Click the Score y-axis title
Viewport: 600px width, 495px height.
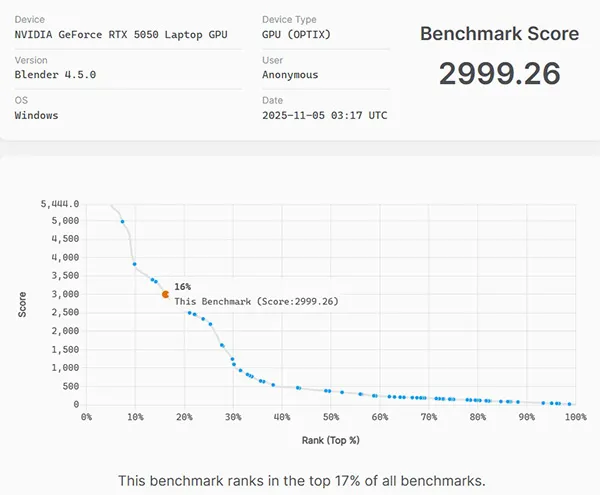pos(22,305)
